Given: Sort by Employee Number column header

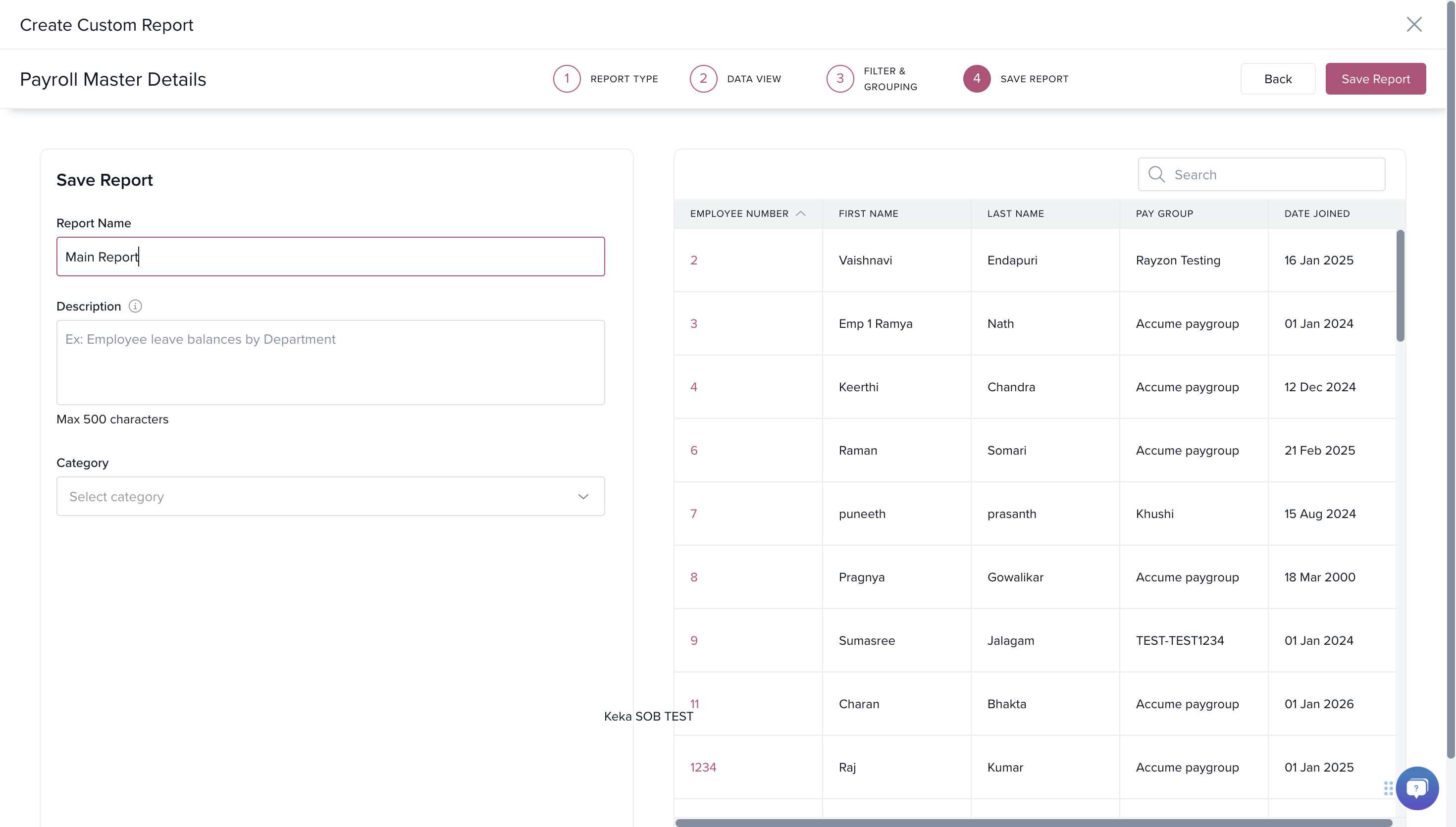Looking at the screenshot, I should point(739,213).
